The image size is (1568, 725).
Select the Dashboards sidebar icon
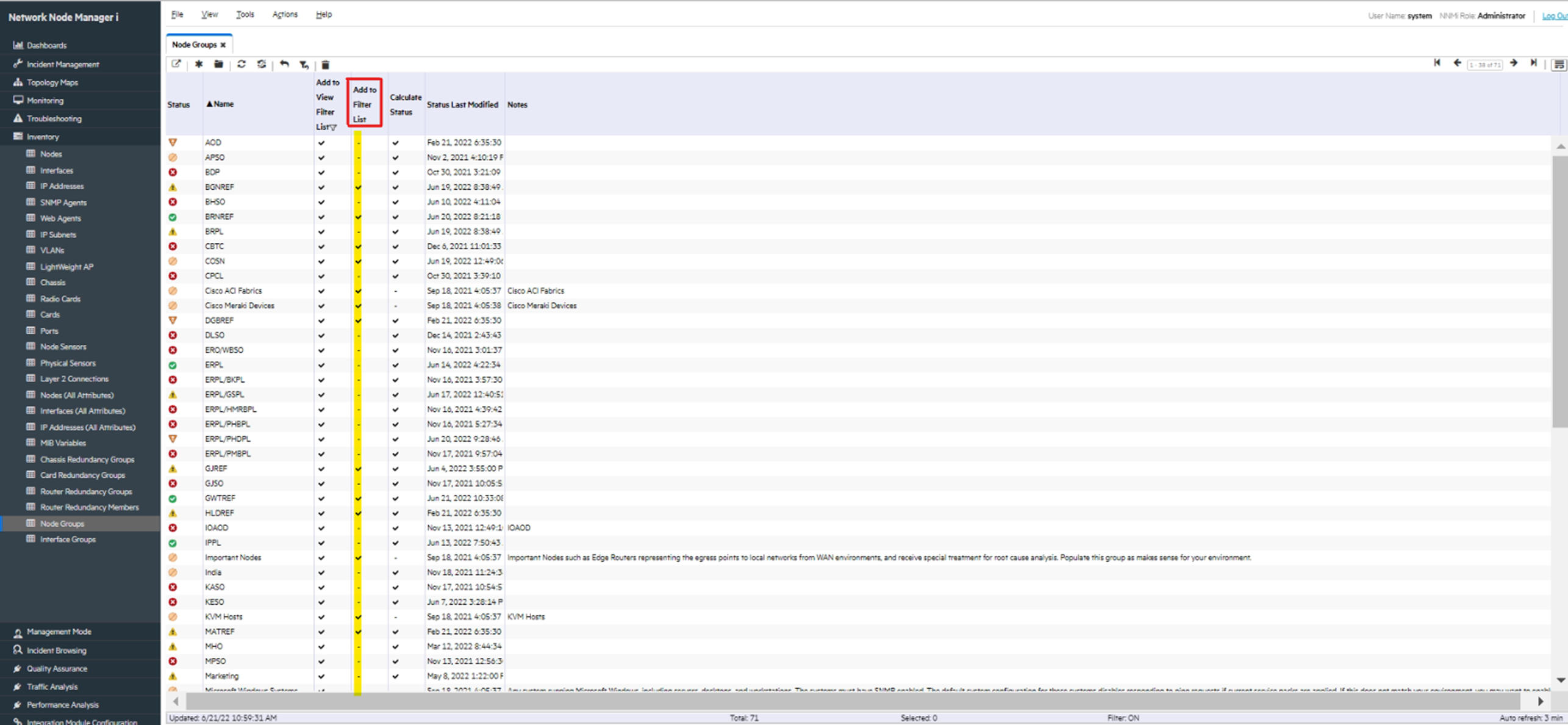(18, 45)
